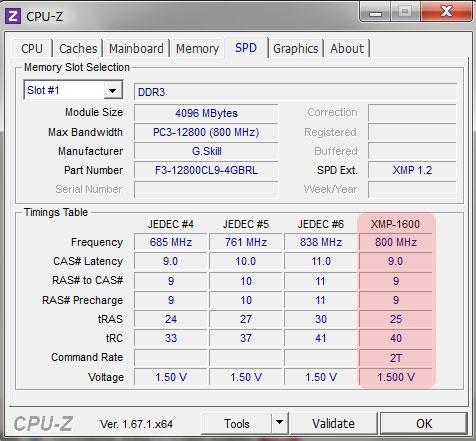Viewport: 476px width, 441px height.
Task: Click the Module Size label
Action: [x=94, y=112]
